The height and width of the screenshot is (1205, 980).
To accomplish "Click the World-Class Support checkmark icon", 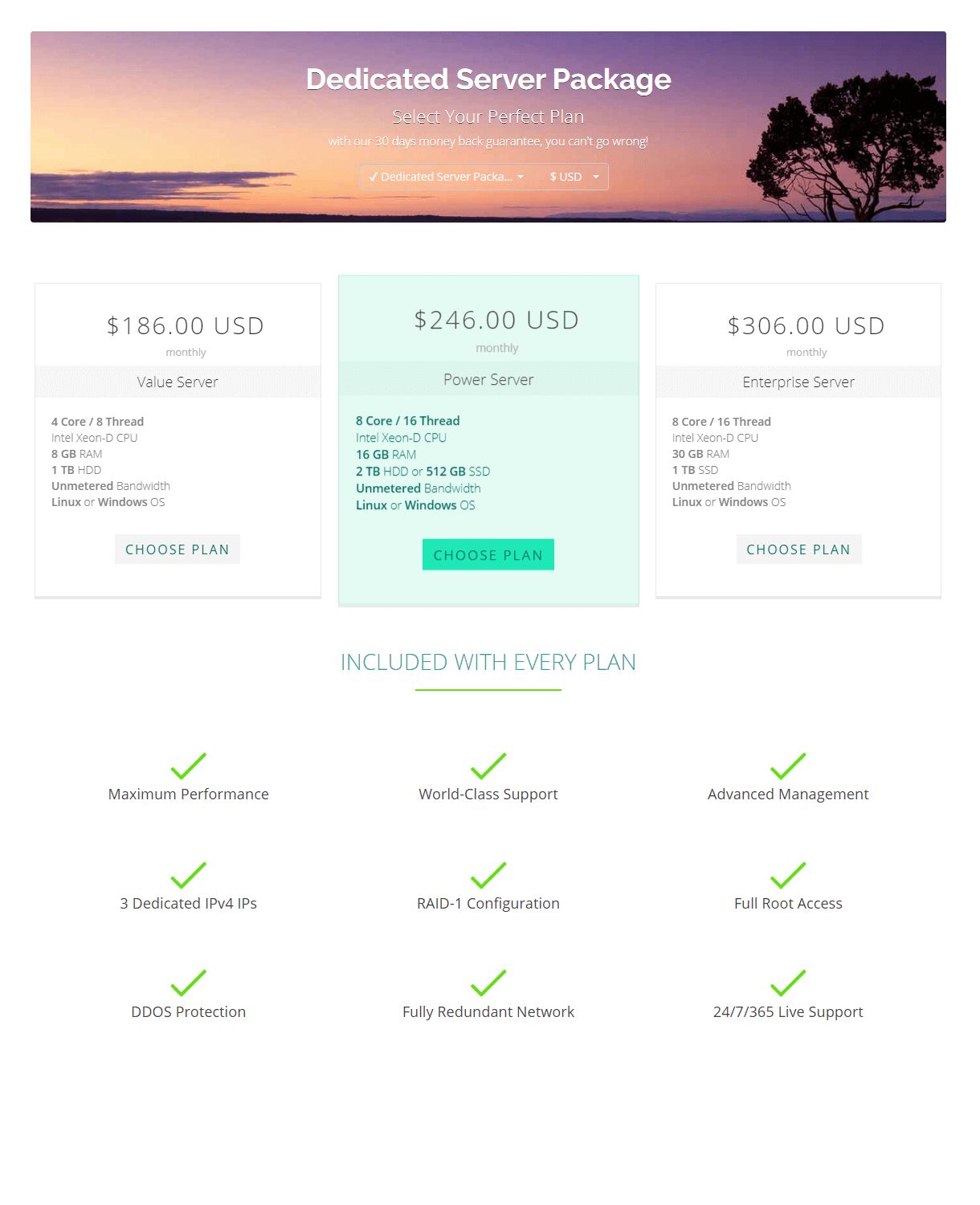I will [488, 766].
